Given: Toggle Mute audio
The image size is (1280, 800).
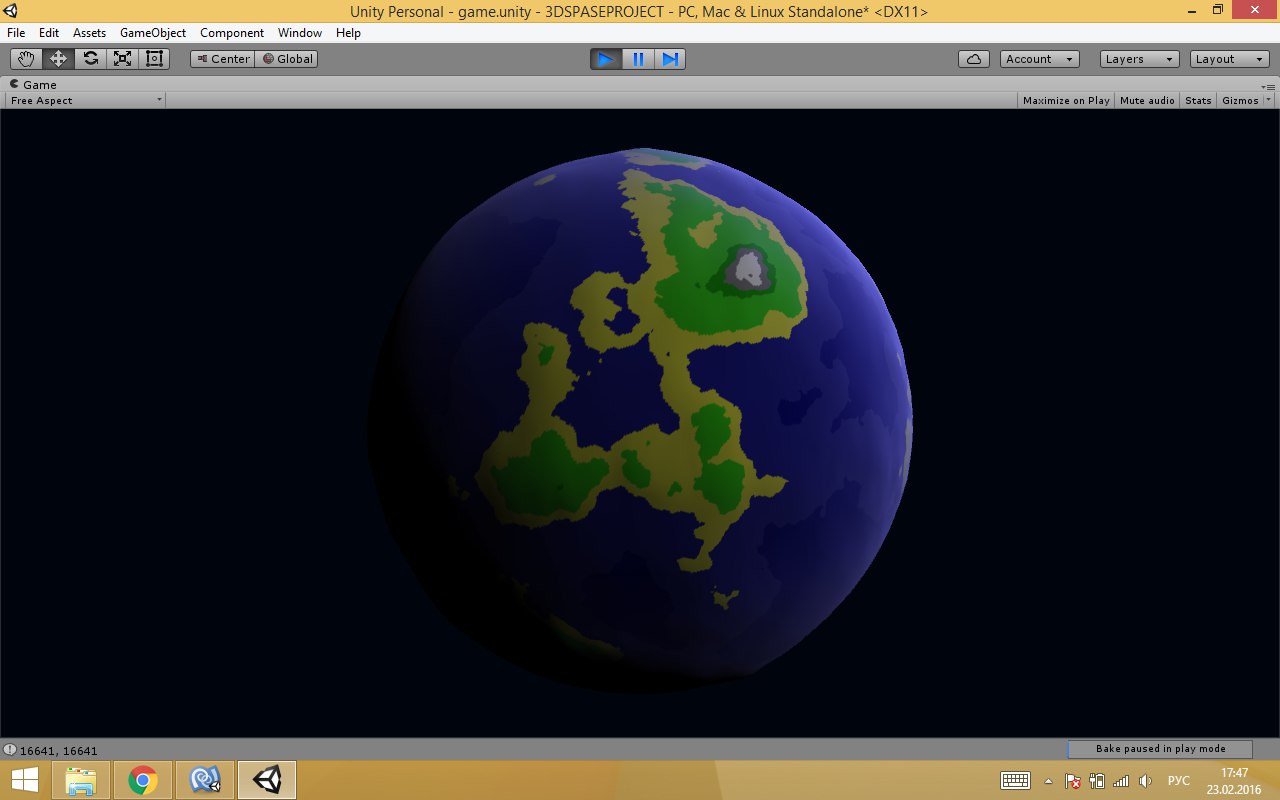Looking at the screenshot, I should pyautogui.click(x=1147, y=100).
